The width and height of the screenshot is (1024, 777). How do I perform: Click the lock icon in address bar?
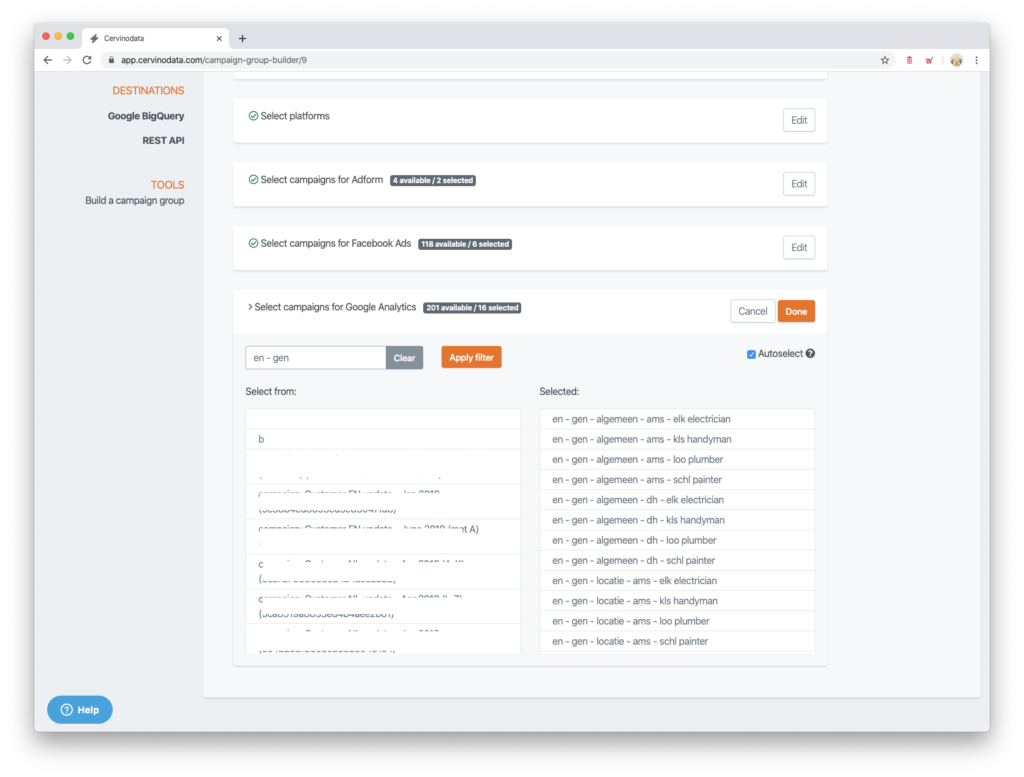[x=111, y=60]
